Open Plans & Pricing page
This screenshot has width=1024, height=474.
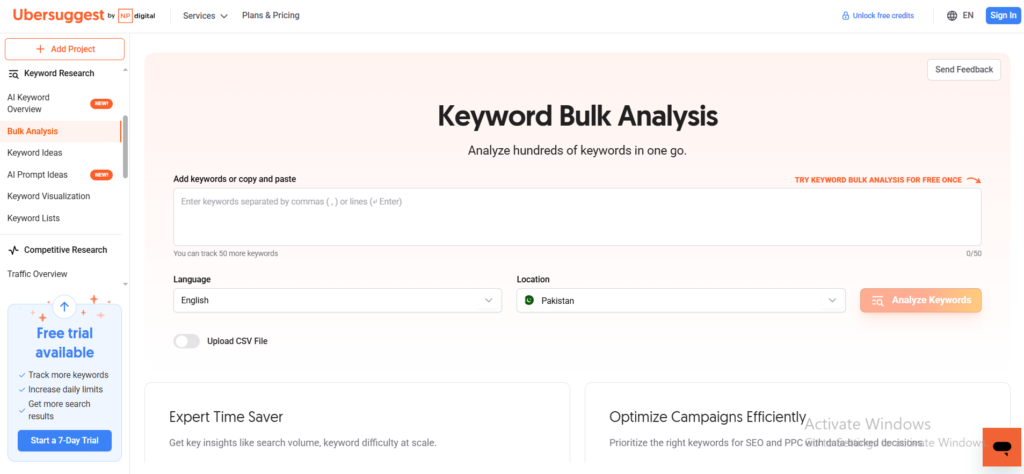pos(270,16)
